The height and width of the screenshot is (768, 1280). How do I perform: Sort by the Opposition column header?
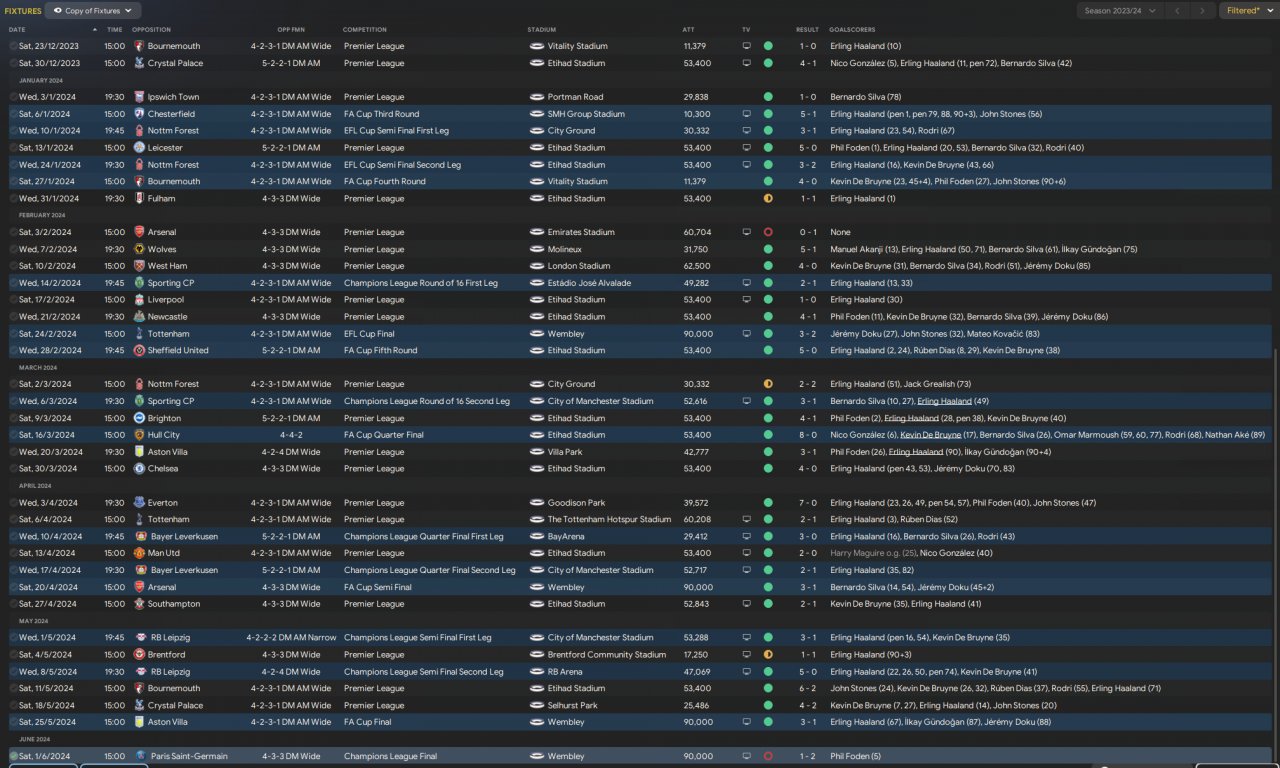coord(151,30)
